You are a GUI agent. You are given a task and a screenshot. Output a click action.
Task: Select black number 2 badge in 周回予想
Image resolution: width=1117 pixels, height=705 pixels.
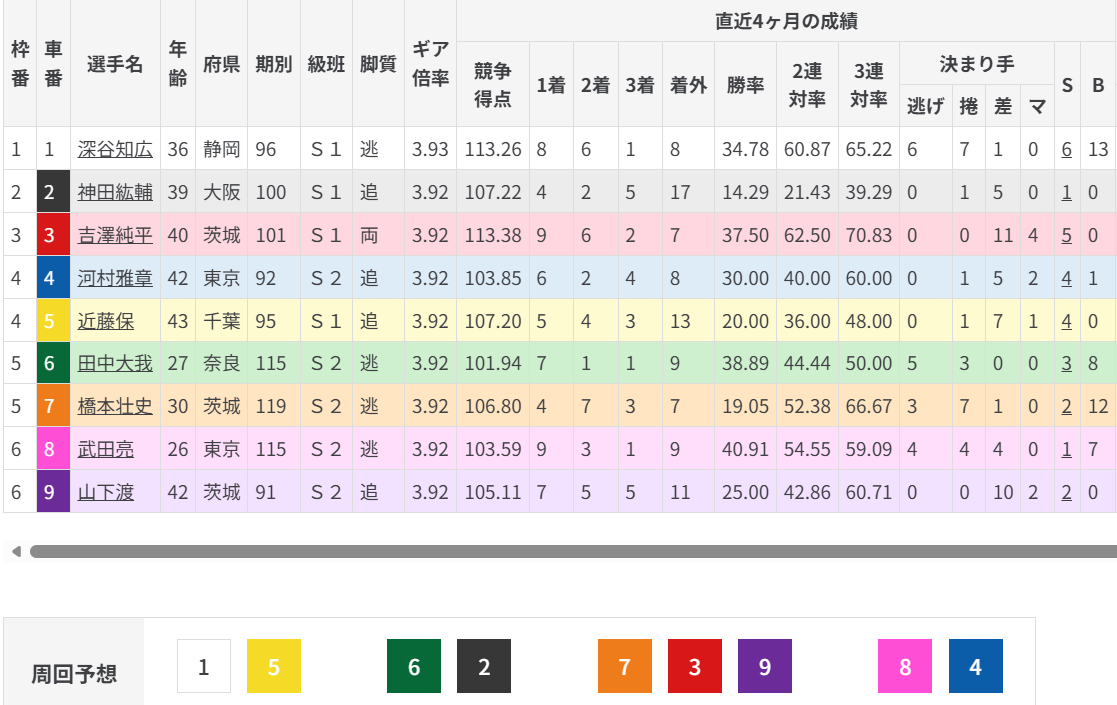pyautogui.click(x=484, y=666)
